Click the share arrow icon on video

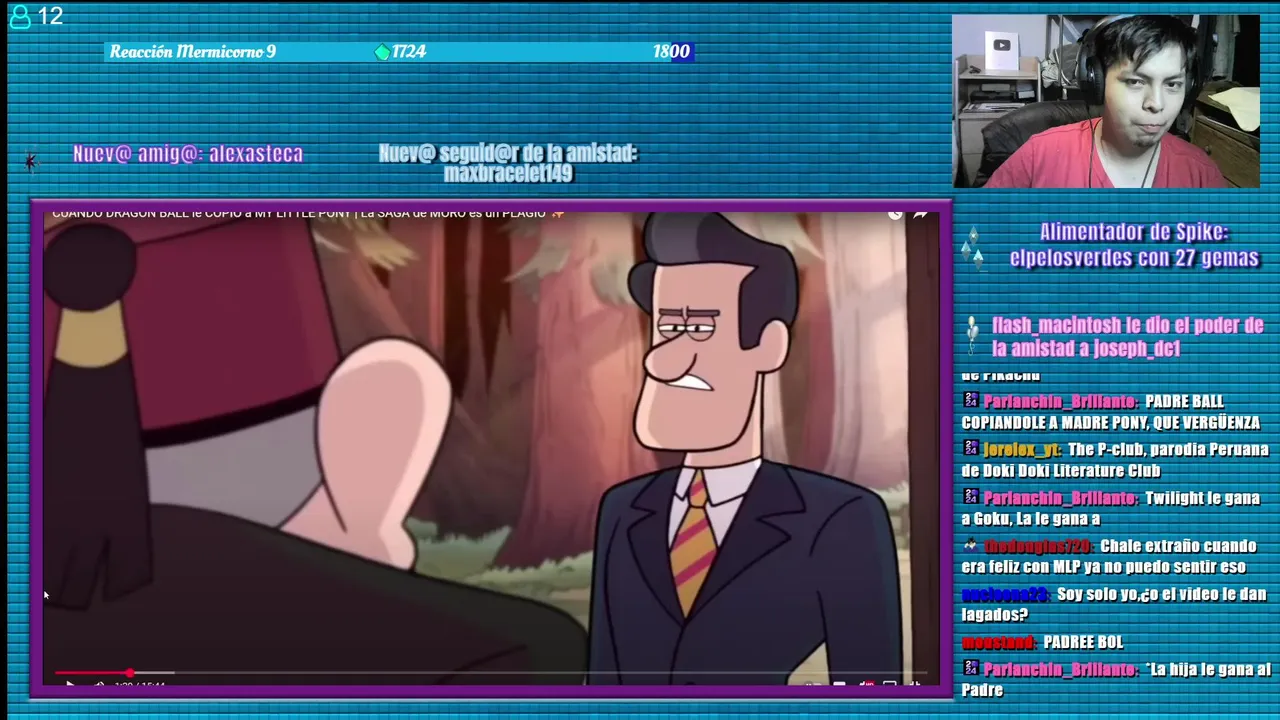[x=920, y=213]
